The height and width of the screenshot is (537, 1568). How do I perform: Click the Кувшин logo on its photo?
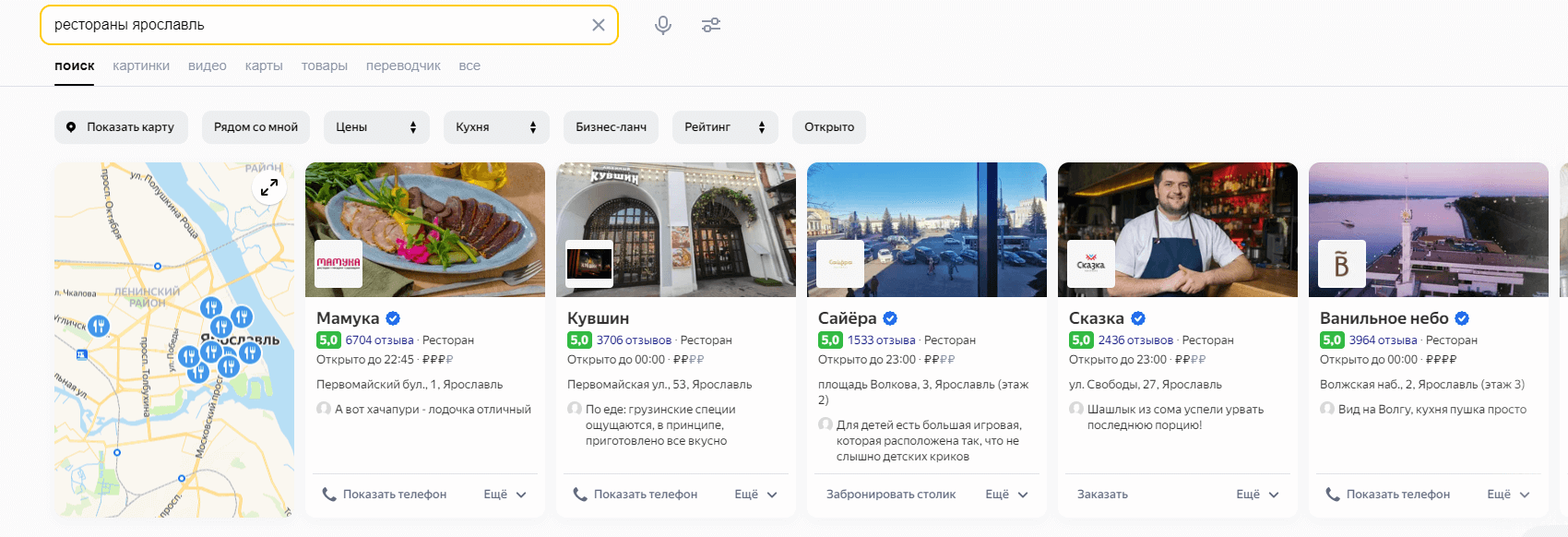(x=589, y=264)
